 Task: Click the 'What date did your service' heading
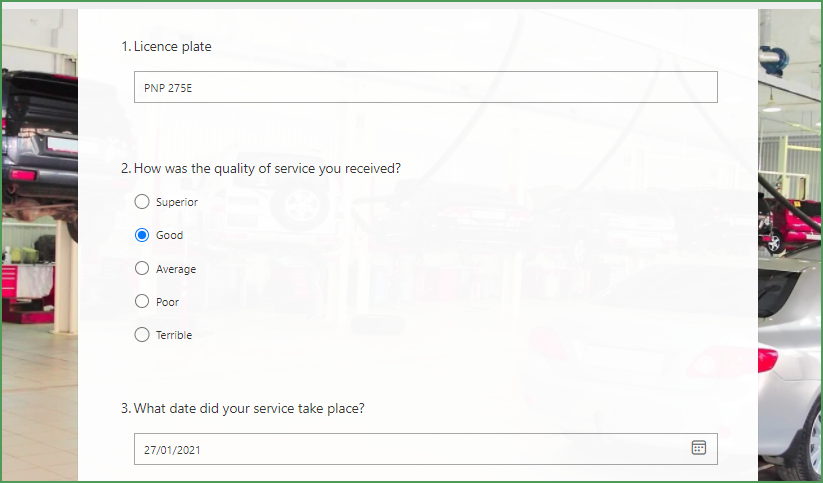point(242,408)
